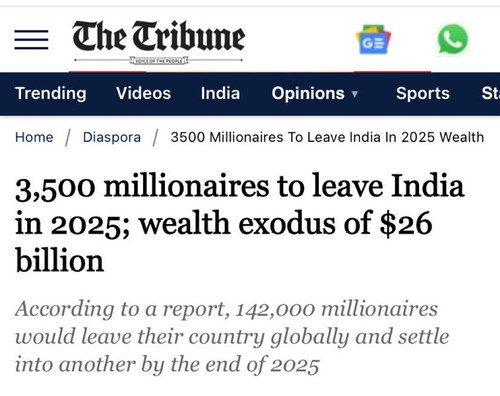Image resolution: width=500 pixels, height=396 pixels.
Task: Go to The Tribune logo homepage
Action: coord(159,41)
